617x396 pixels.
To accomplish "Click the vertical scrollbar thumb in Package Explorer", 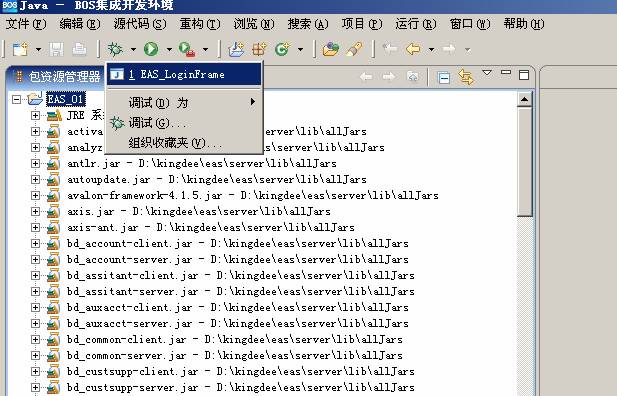I will coord(525,162).
